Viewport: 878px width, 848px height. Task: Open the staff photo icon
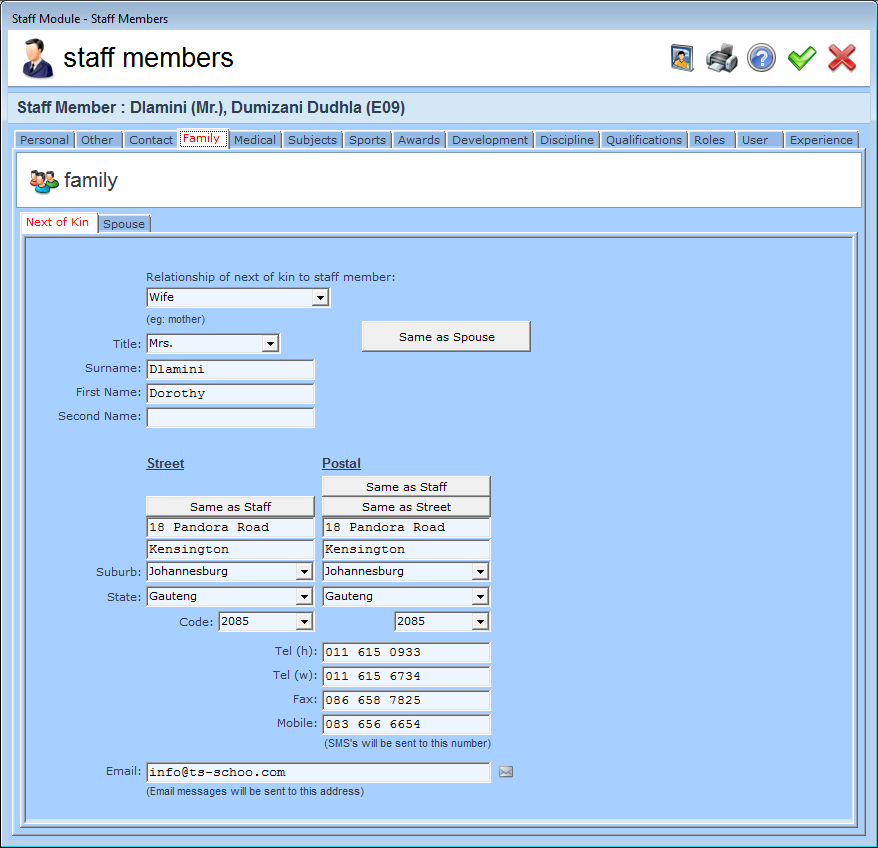click(682, 58)
